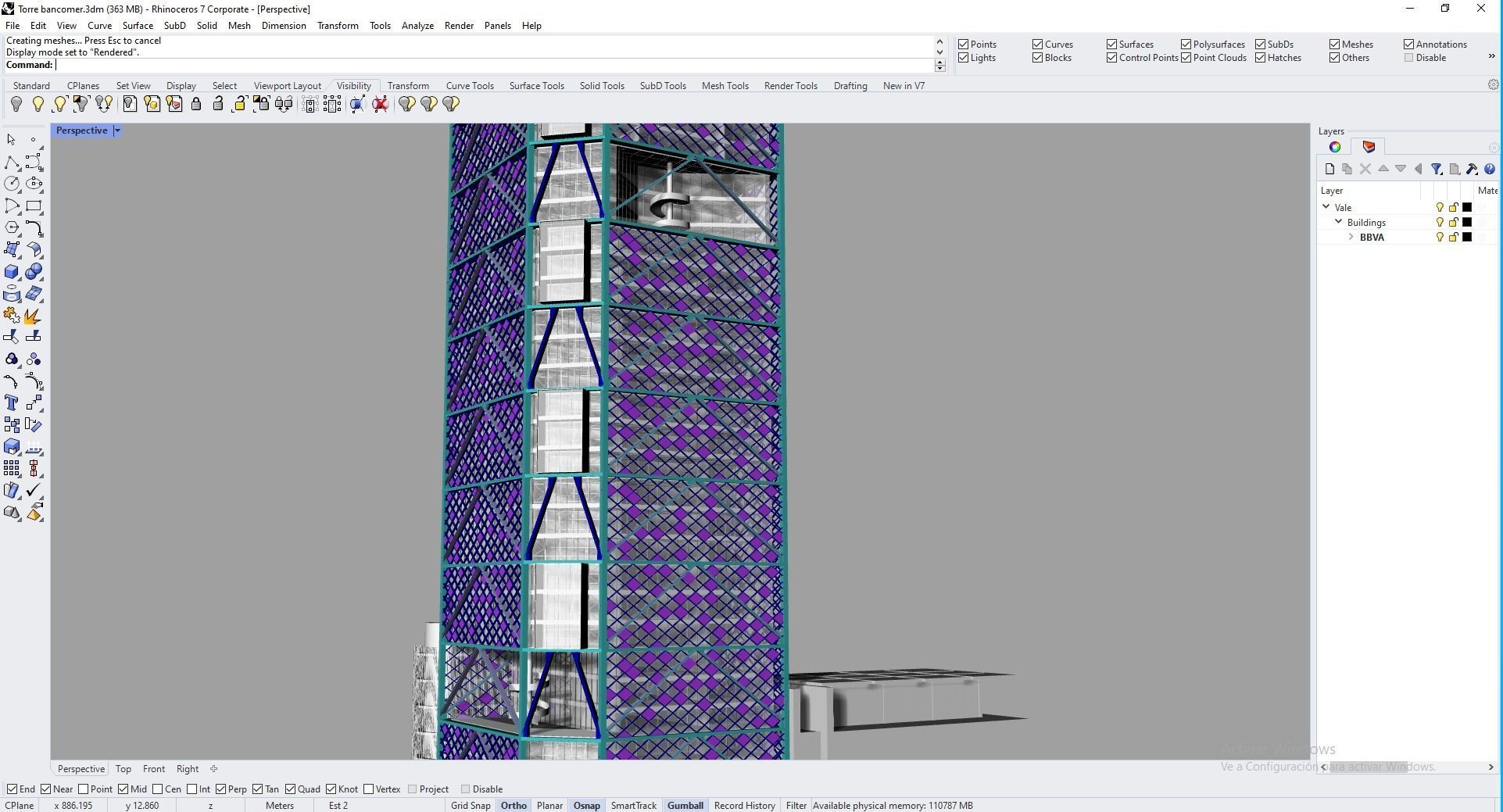Viewport: 1503px width, 812px height.
Task: Click the closed padlock Lock Objects icon
Action: pos(196,104)
